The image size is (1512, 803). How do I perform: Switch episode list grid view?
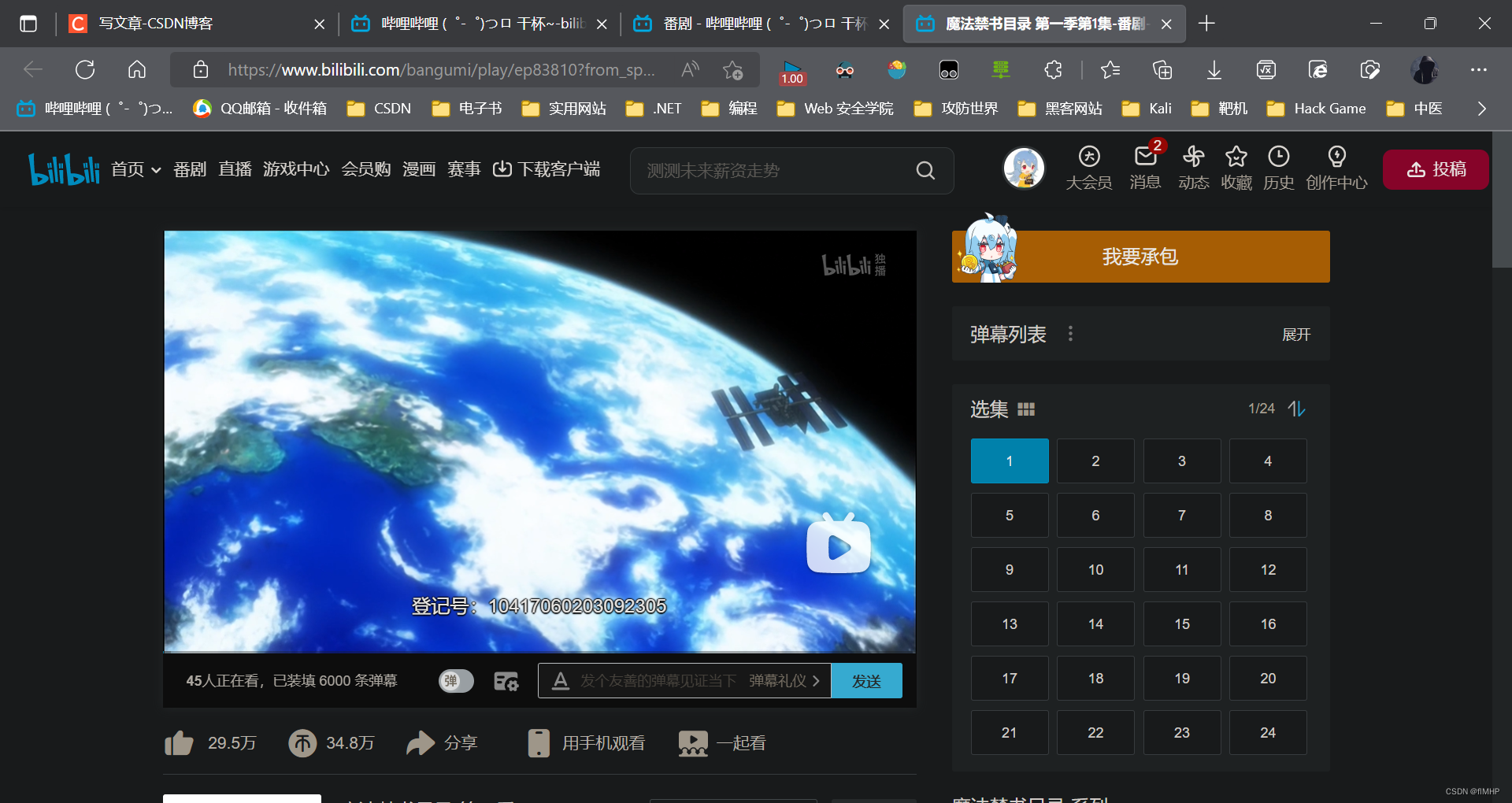1026,409
